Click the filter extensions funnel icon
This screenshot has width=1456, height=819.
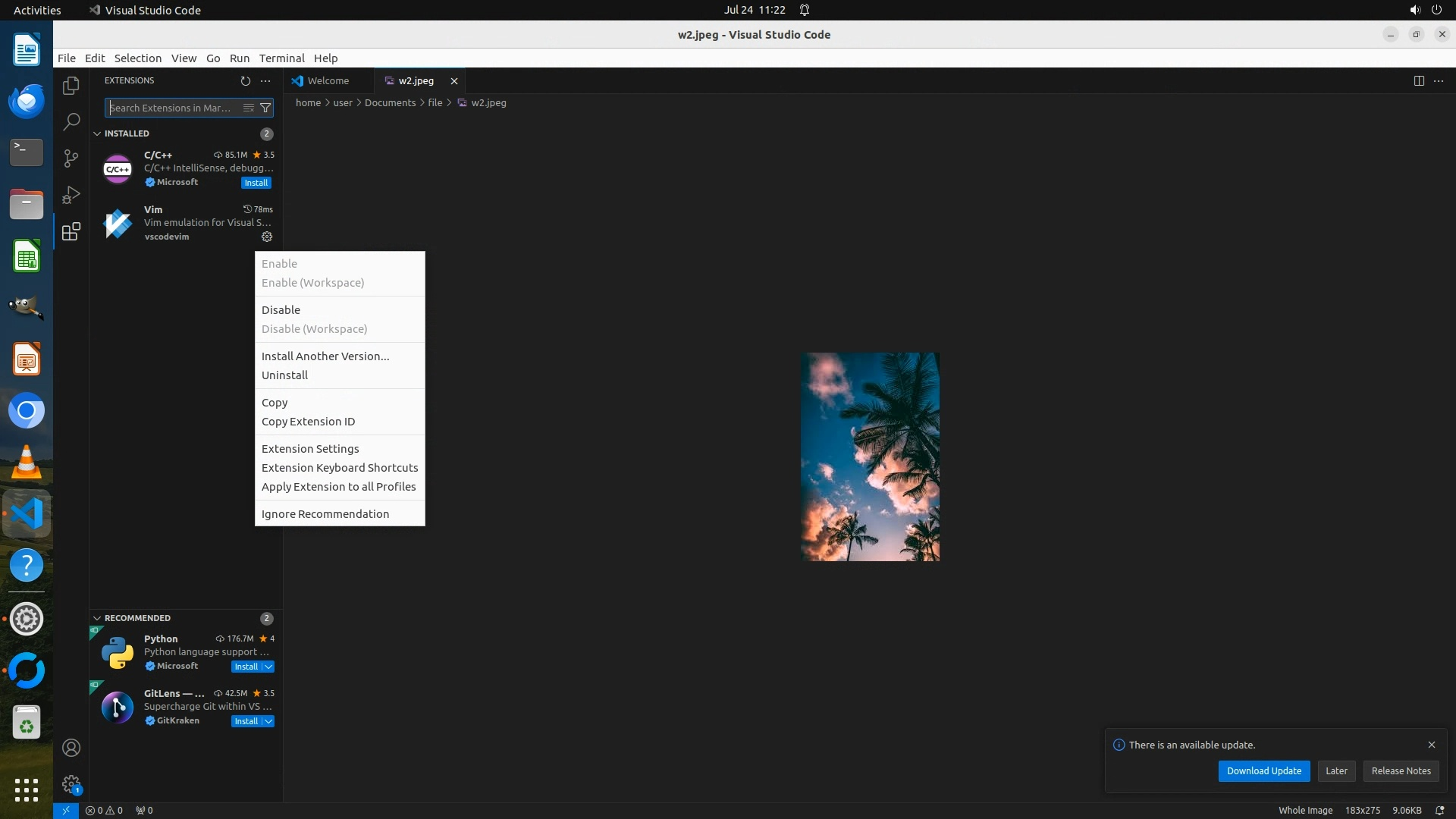265,108
